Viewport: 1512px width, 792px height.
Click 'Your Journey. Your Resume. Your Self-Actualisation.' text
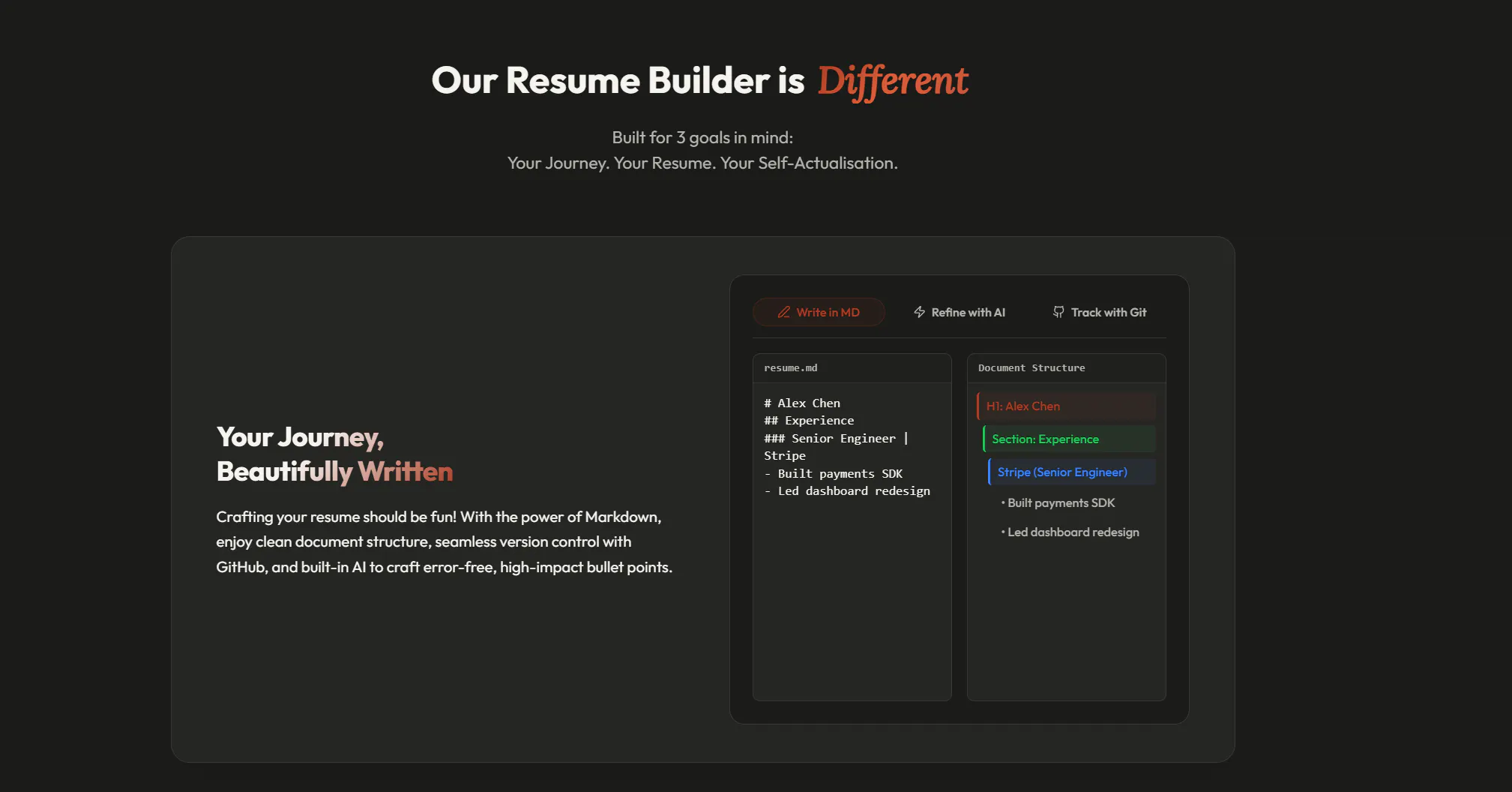(x=702, y=163)
